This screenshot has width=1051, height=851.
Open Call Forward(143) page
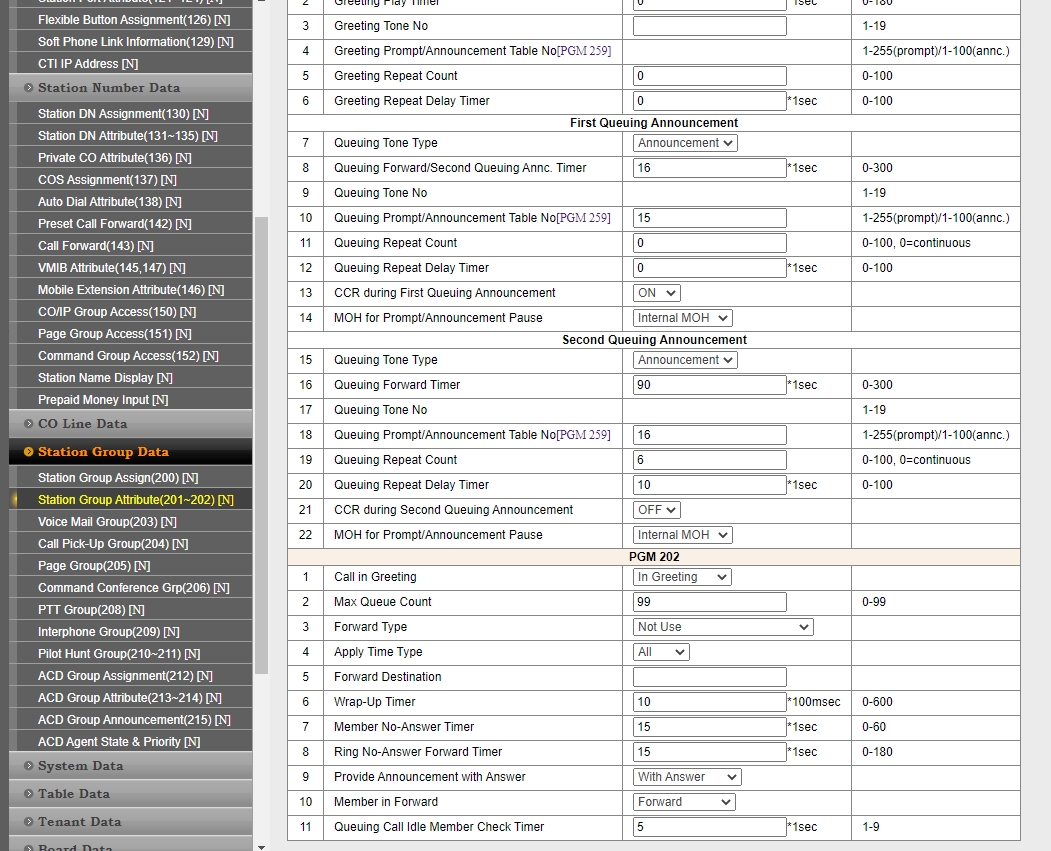[x=95, y=246]
